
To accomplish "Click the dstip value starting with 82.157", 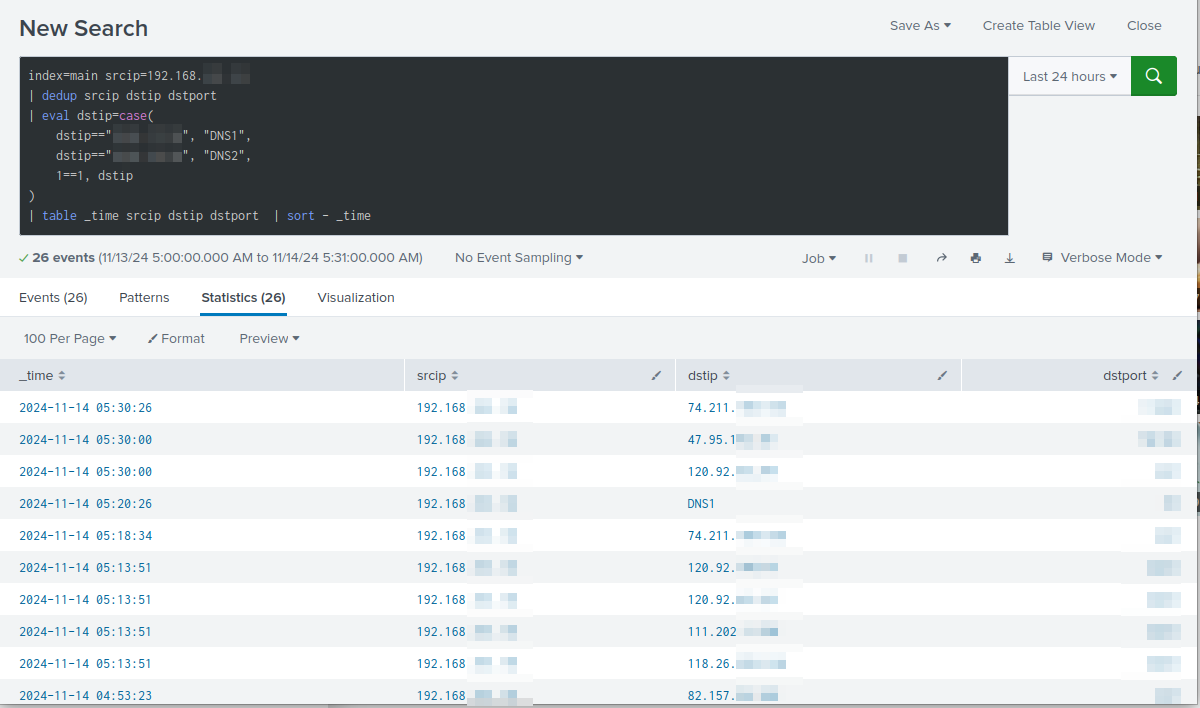I will [x=732, y=696].
